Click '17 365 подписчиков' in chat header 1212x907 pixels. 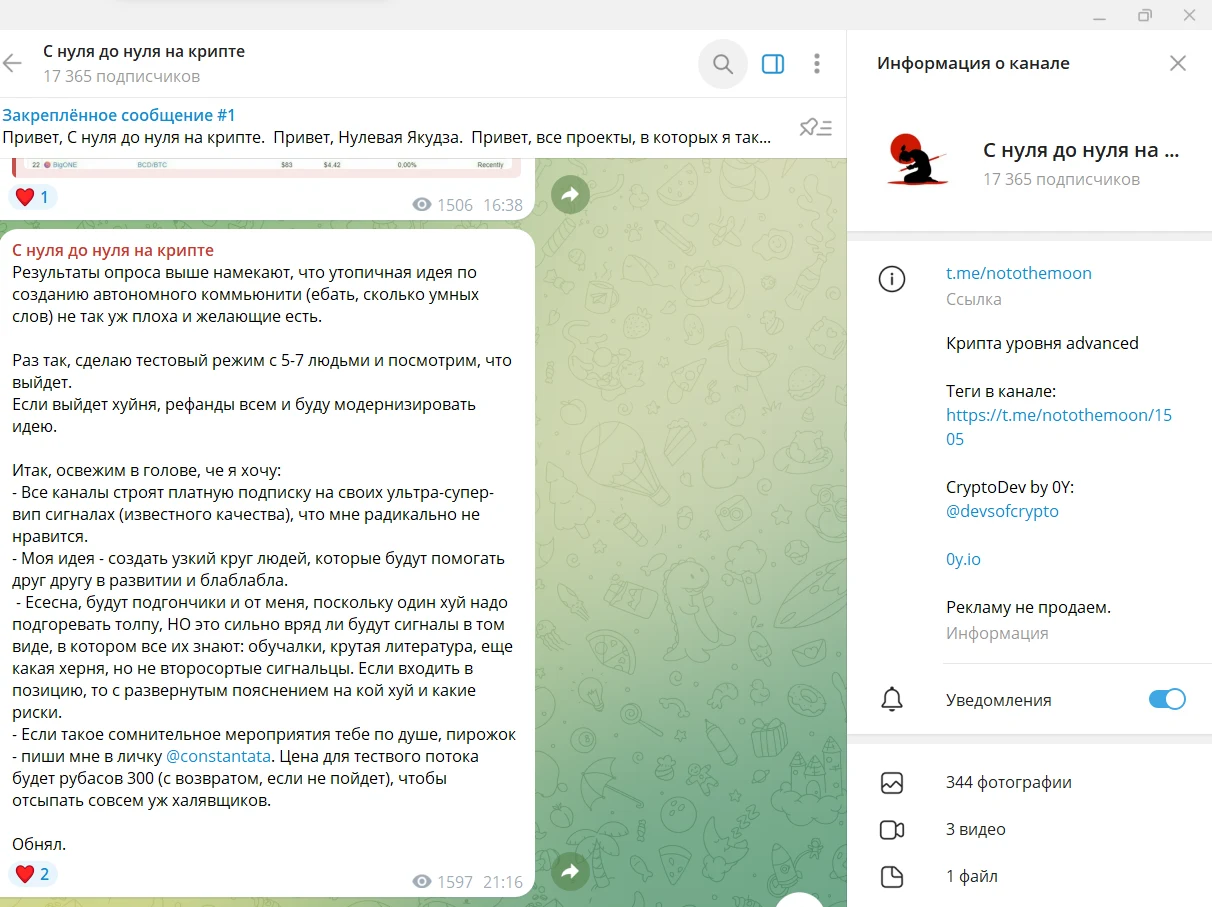tap(121, 76)
